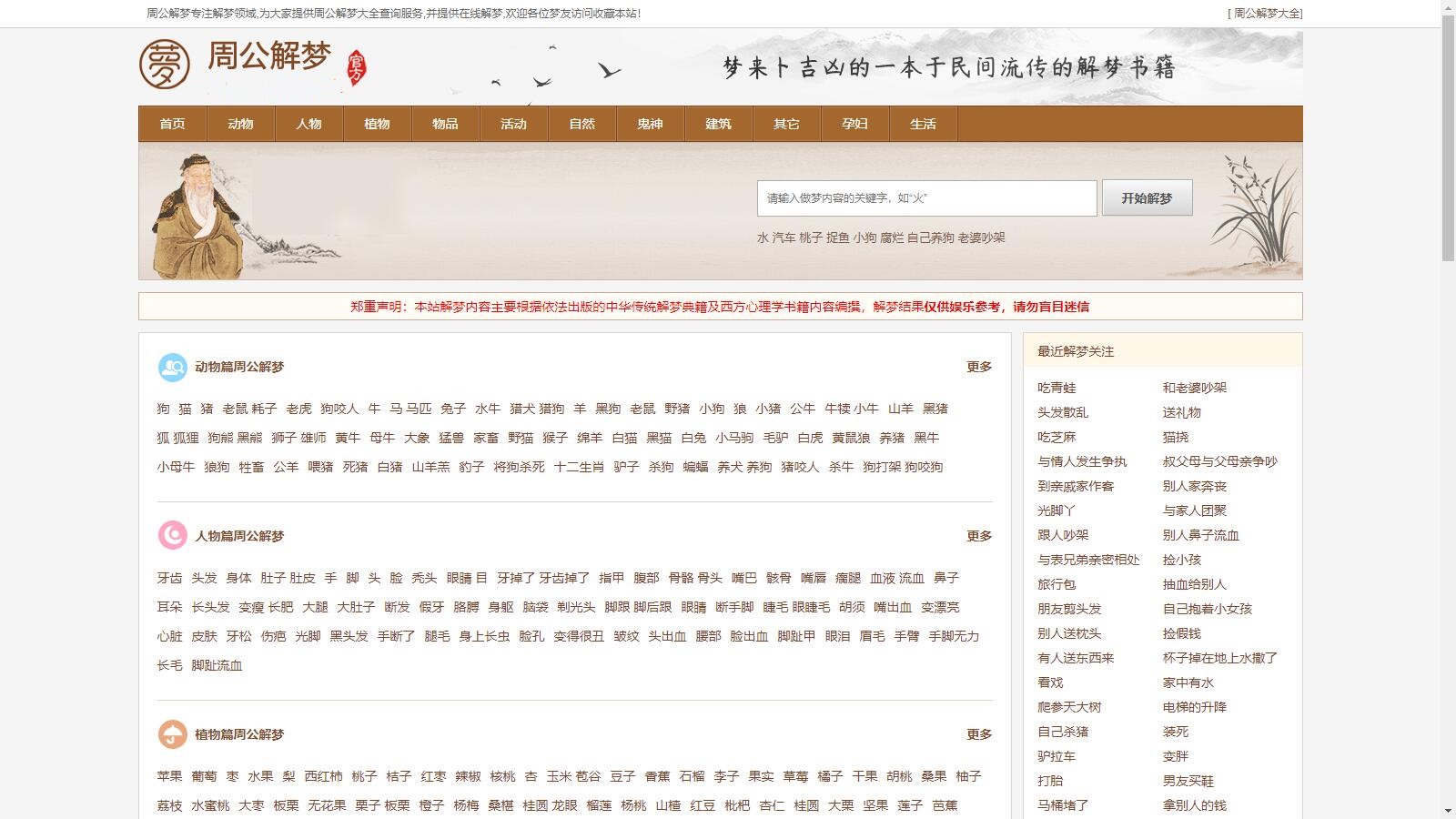This screenshot has width=1456, height=819.
Task: Click the pink circular icon of 人物篇周公解梦
Action: [170, 536]
